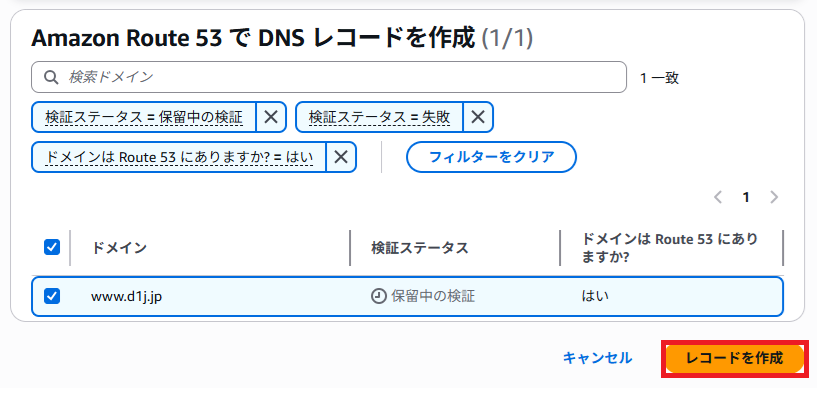This screenshot has width=817, height=402.
Task: Open the 検証ステータス = 保留中の検証 filter token
Action: point(144,117)
